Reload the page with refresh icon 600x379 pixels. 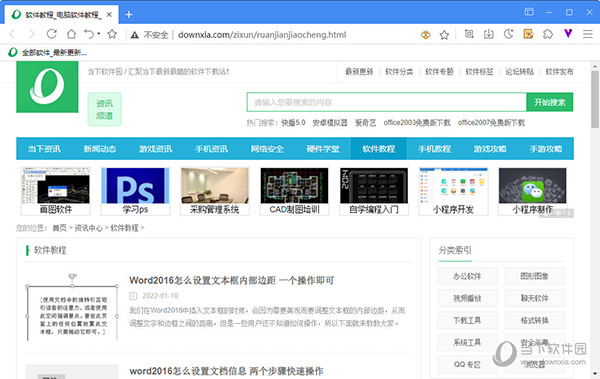(x=52, y=34)
